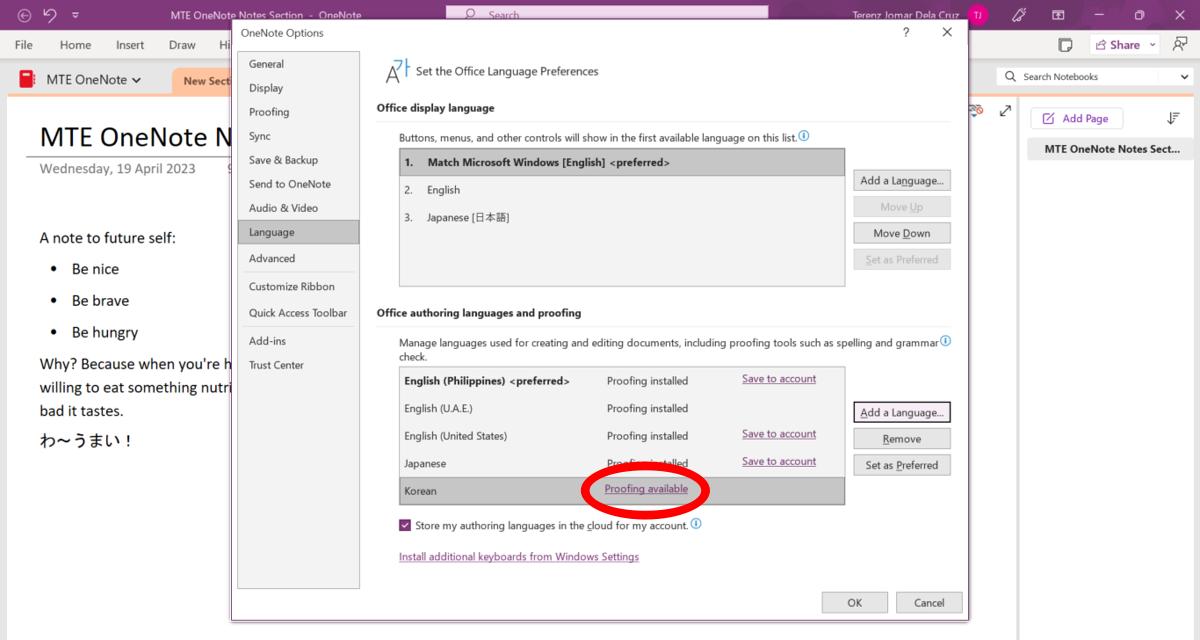This screenshot has width=1200, height=640.
Task: Enter Full Page View with the diagonal arrow
Action: (1005, 113)
